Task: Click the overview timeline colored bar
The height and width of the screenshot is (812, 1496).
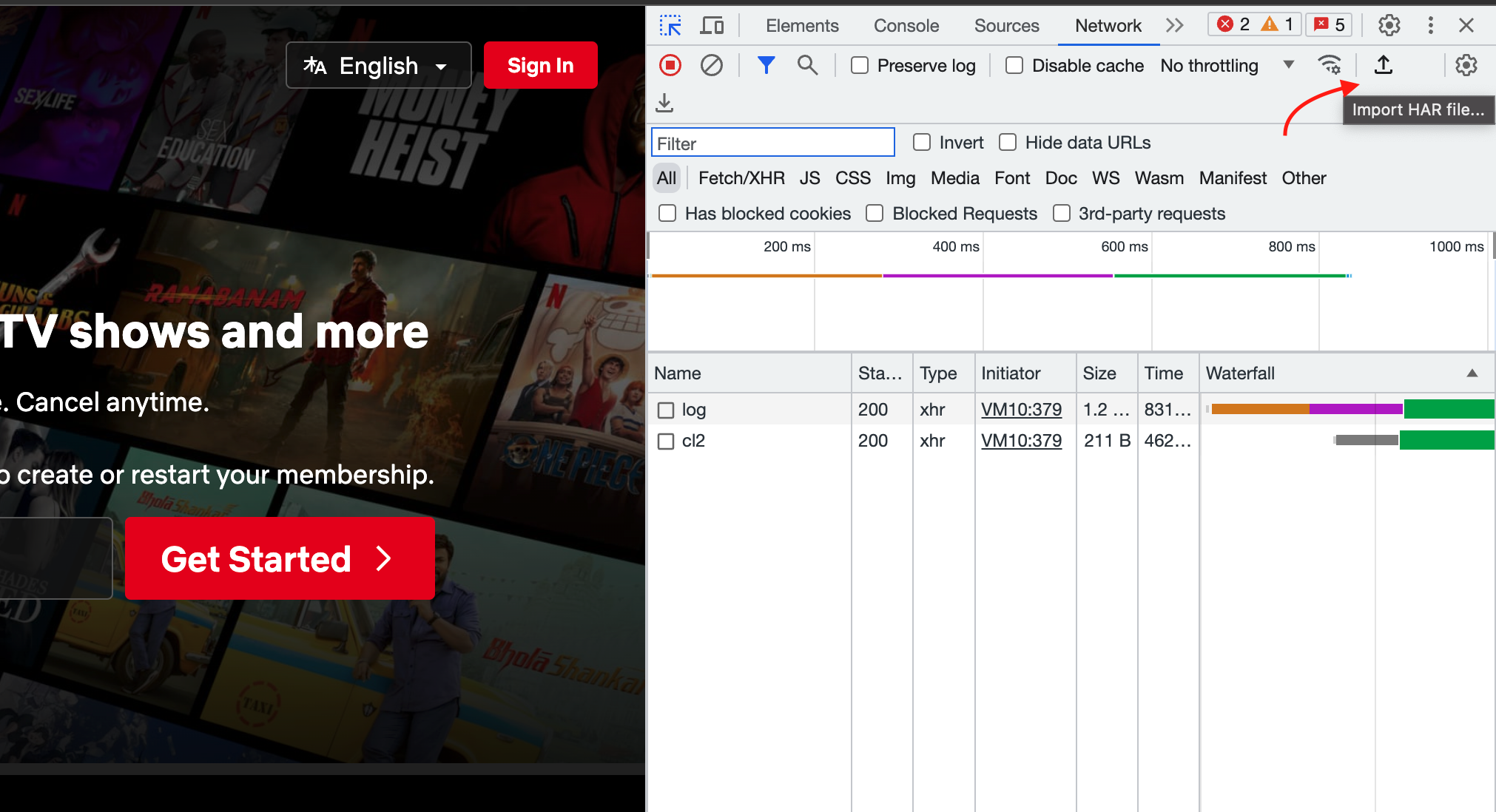Action: point(1001,276)
